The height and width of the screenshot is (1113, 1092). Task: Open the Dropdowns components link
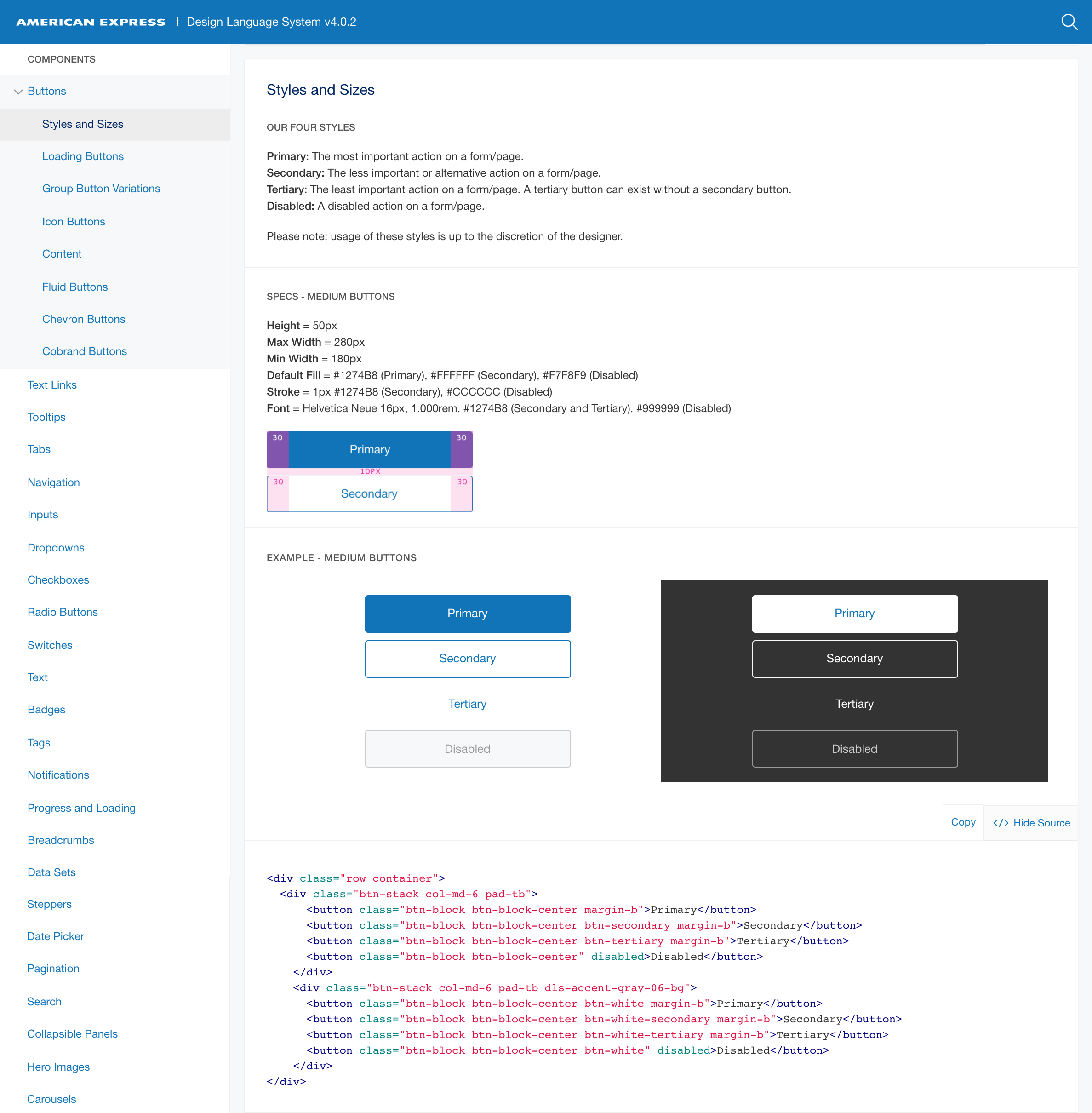(x=56, y=547)
